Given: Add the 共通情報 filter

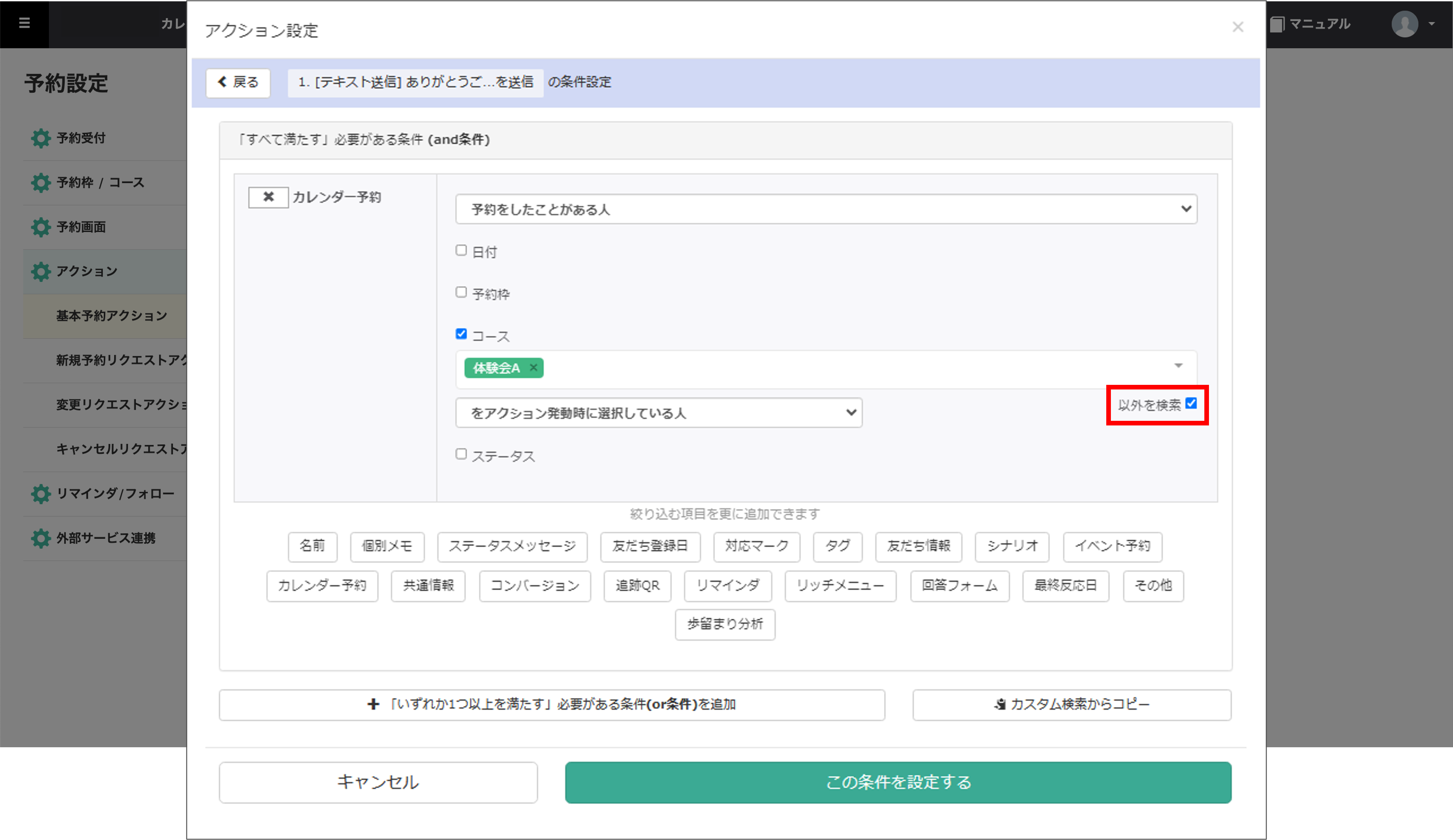Looking at the screenshot, I should [x=428, y=586].
